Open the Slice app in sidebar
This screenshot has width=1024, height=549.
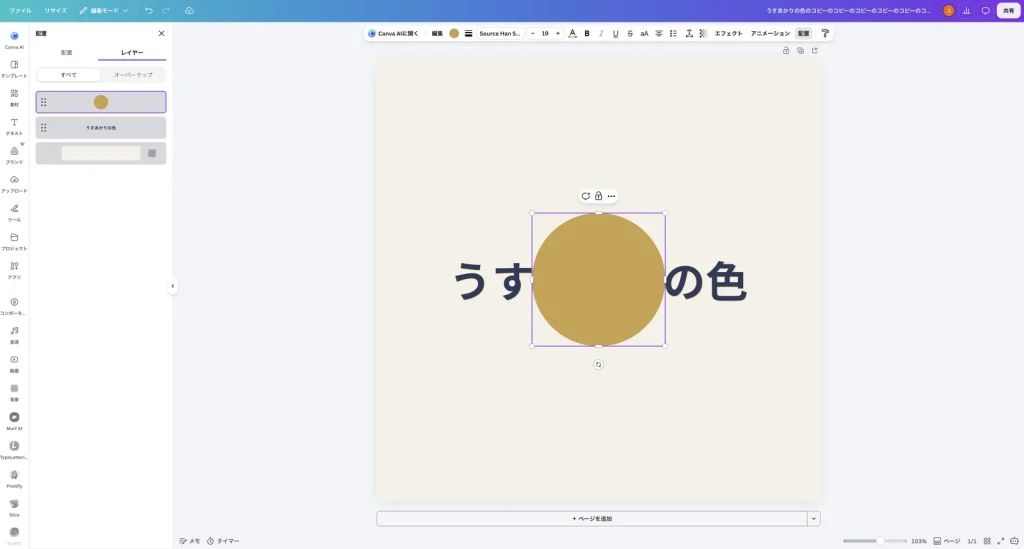pyautogui.click(x=14, y=507)
